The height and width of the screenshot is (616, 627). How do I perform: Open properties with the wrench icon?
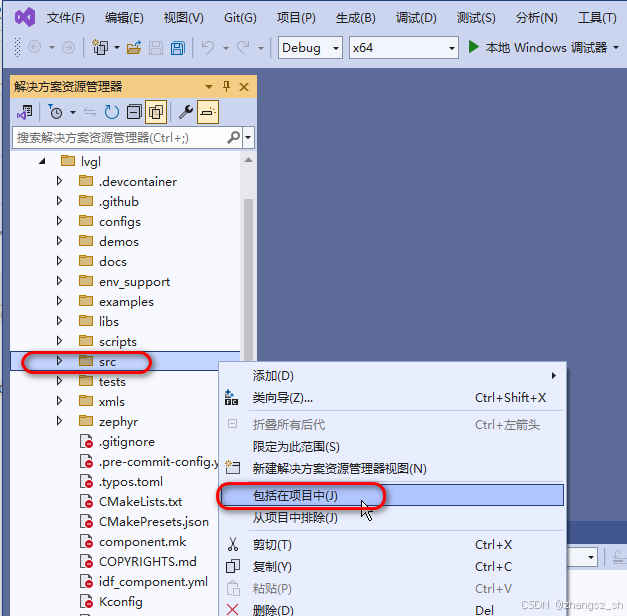tap(186, 112)
